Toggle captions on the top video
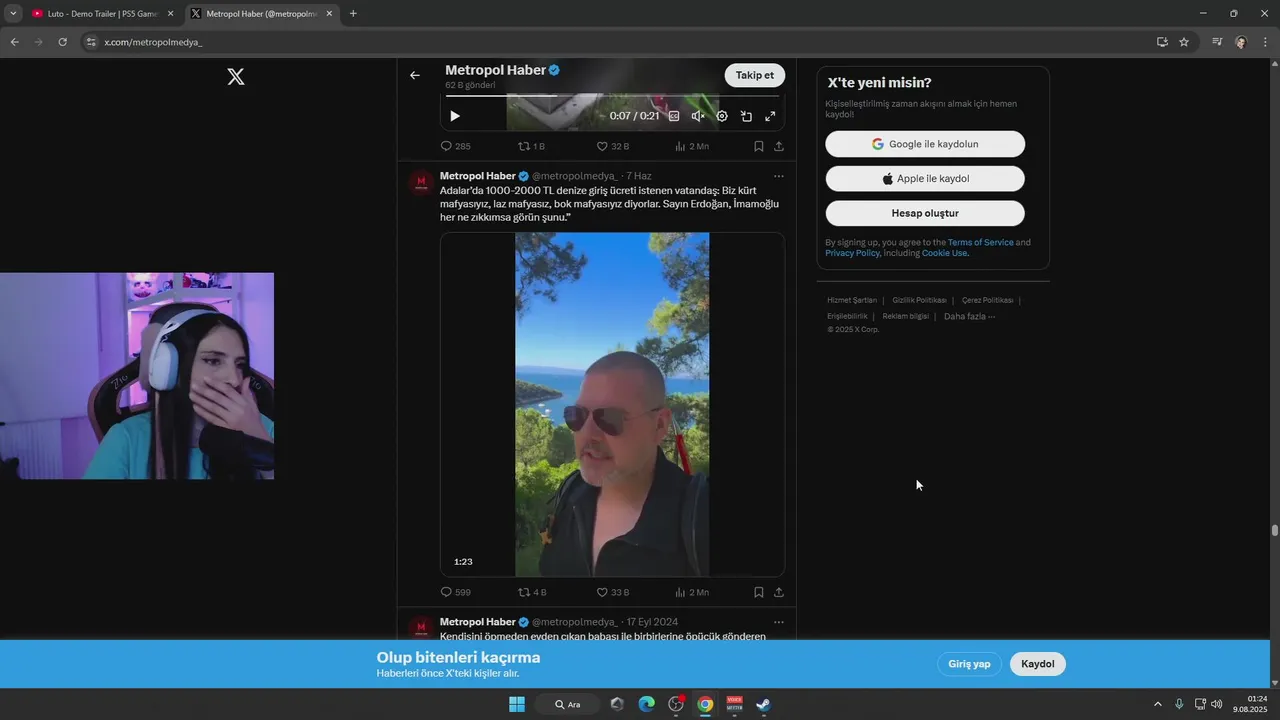The width and height of the screenshot is (1280, 720). coord(674,116)
